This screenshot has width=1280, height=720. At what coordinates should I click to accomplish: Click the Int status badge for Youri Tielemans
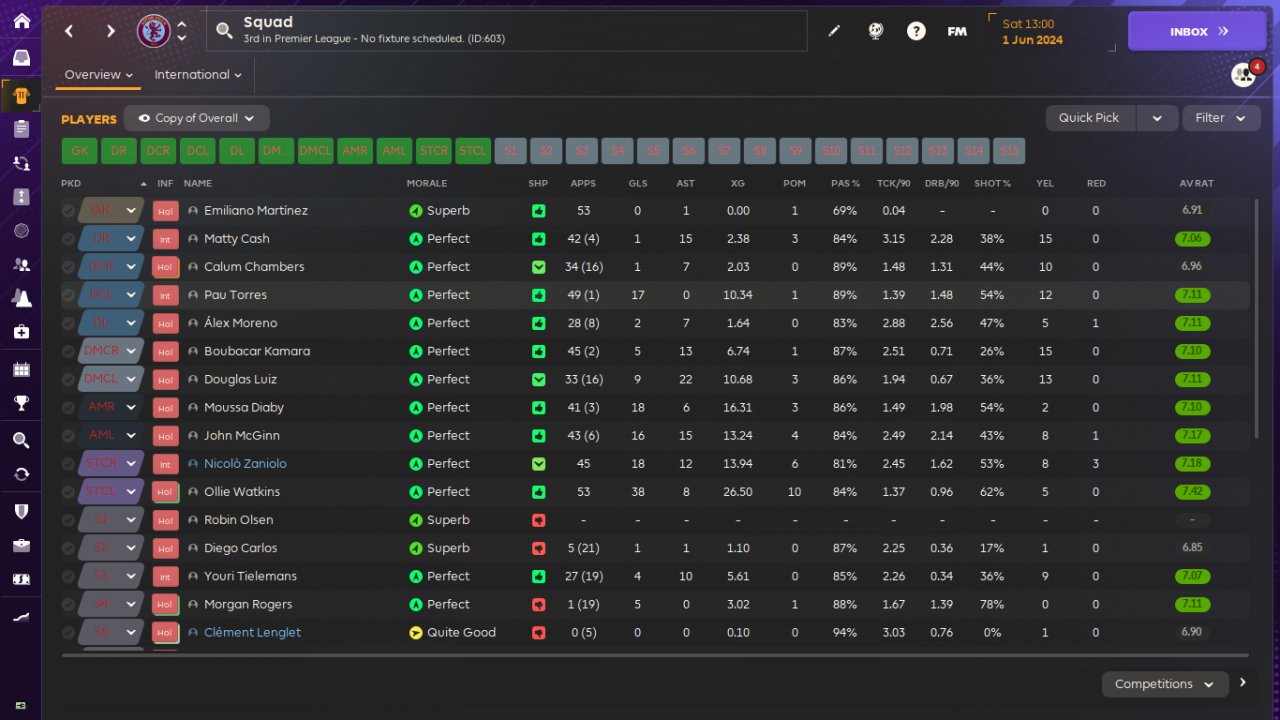click(x=165, y=576)
